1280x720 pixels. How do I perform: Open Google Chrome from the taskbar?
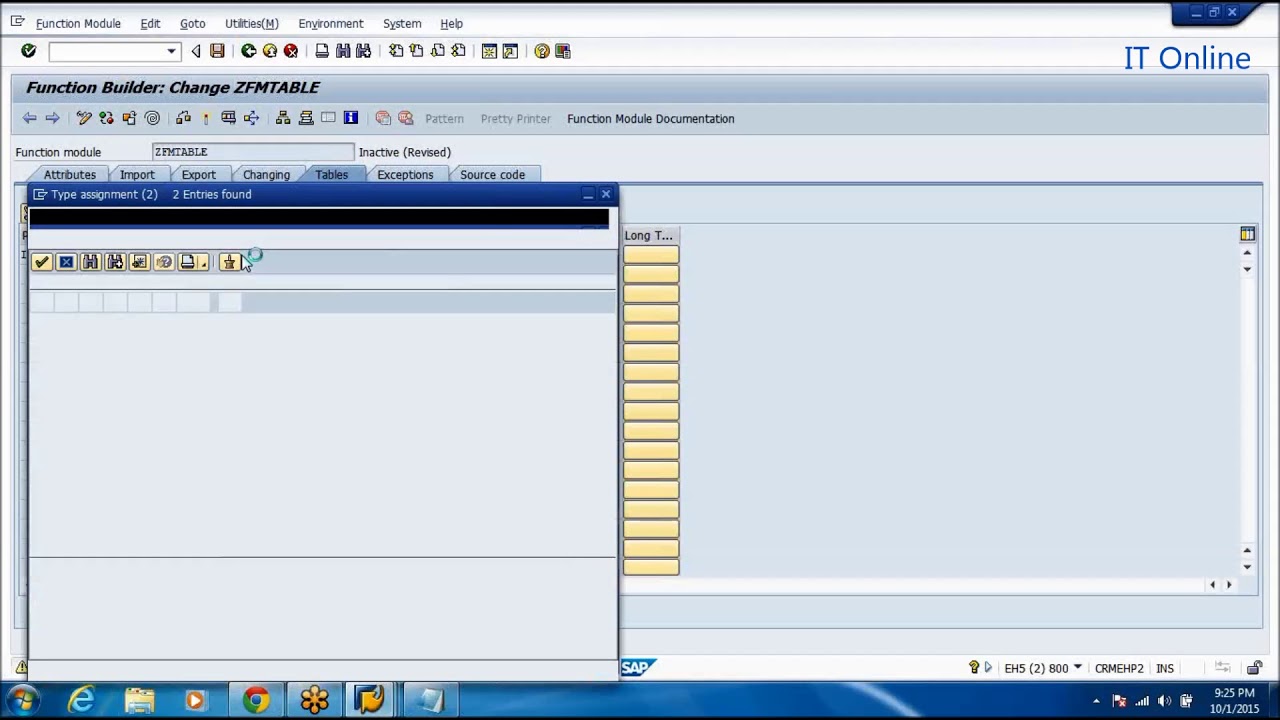[x=256, y=700]
